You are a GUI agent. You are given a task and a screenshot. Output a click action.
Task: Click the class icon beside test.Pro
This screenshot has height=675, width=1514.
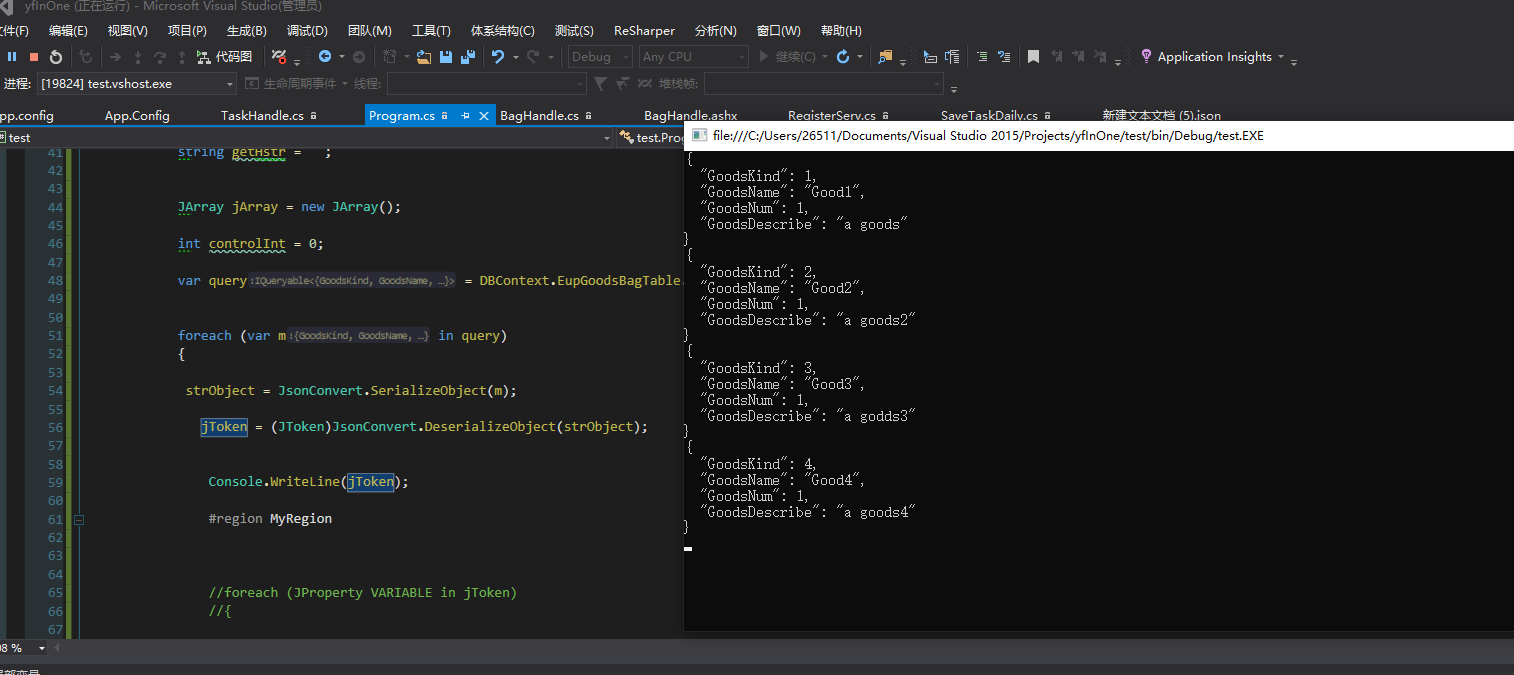[626, 138]
